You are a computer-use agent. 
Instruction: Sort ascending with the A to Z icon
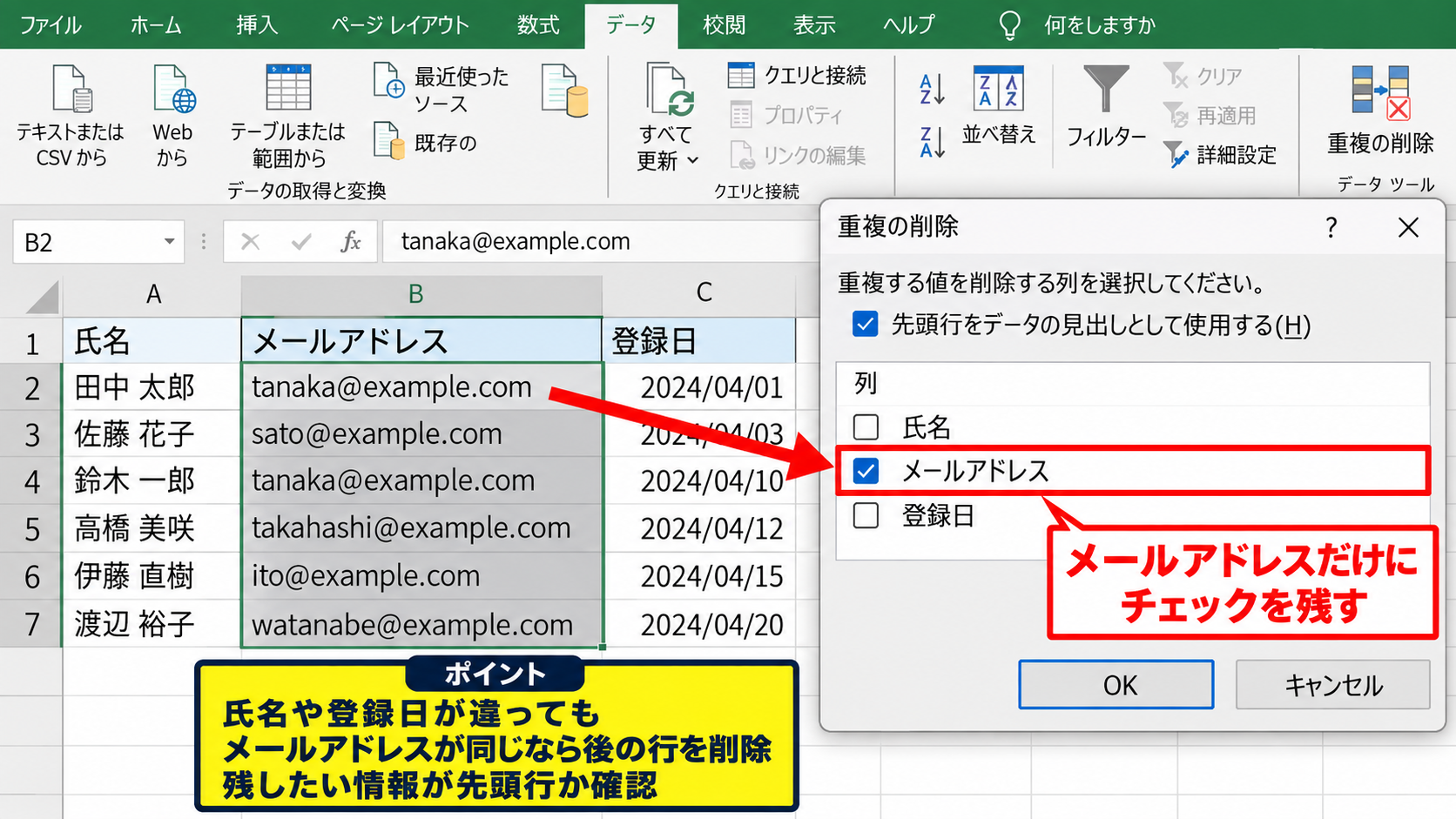coord(932,90)
